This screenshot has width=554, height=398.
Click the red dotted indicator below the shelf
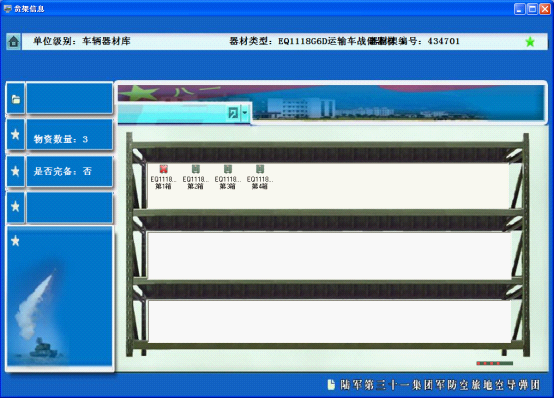pyautogui.click(x=495, y=363)
